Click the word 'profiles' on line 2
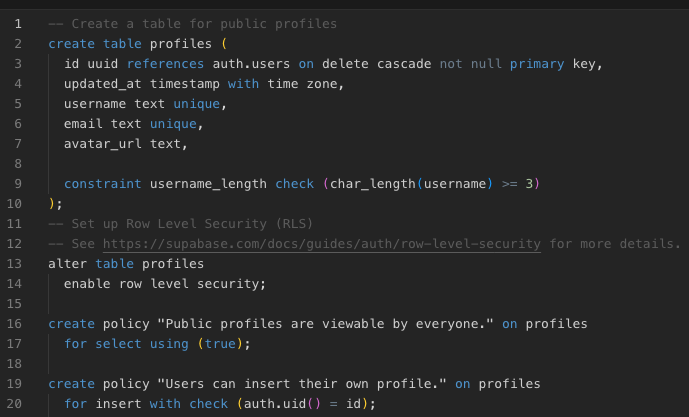 pos(181,44)
